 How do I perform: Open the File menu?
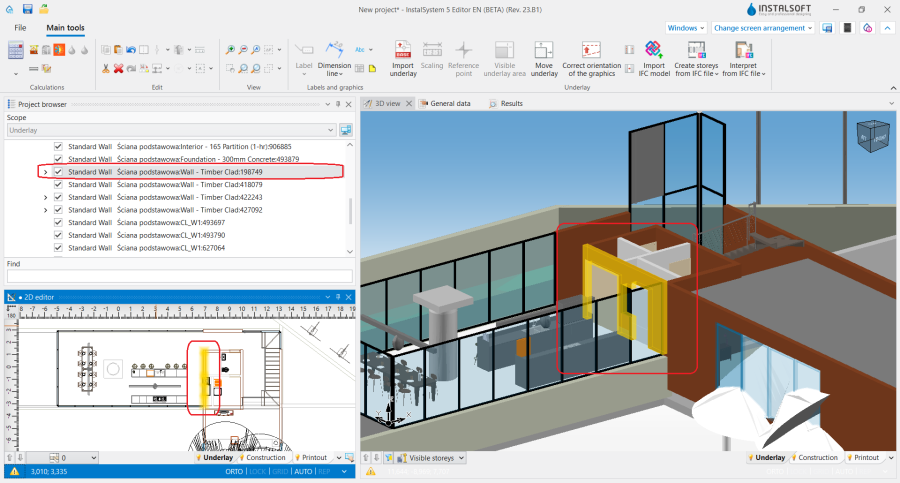(20, 28)
